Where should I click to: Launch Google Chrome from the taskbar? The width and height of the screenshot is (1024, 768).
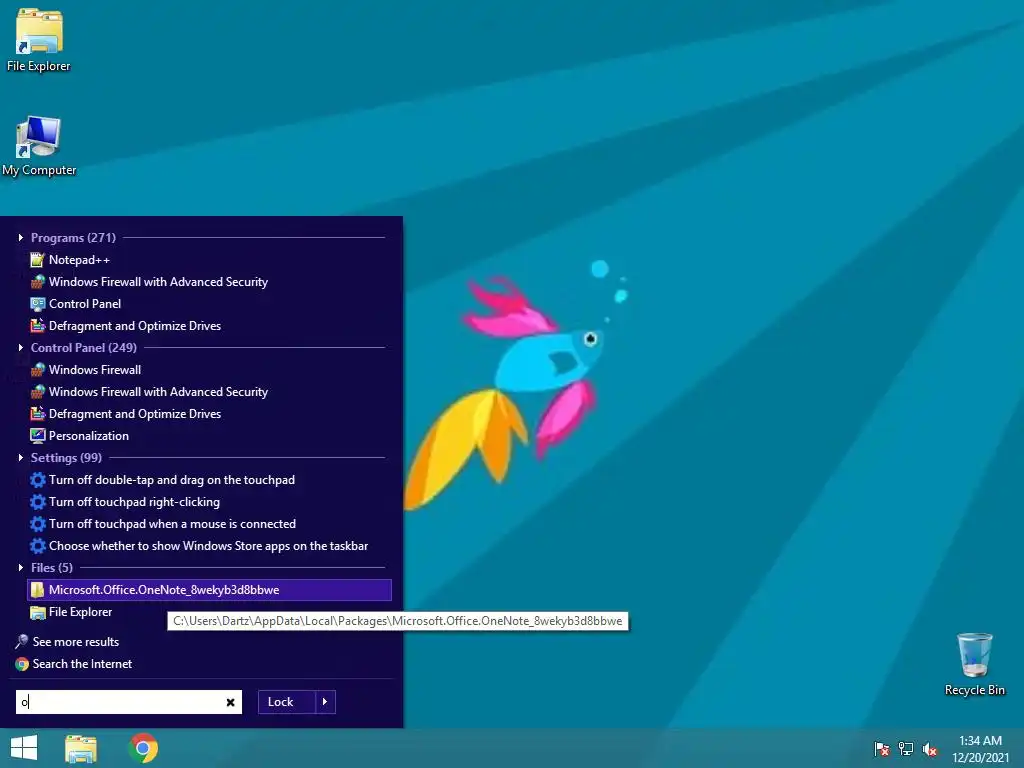click(x=143, y=748)
